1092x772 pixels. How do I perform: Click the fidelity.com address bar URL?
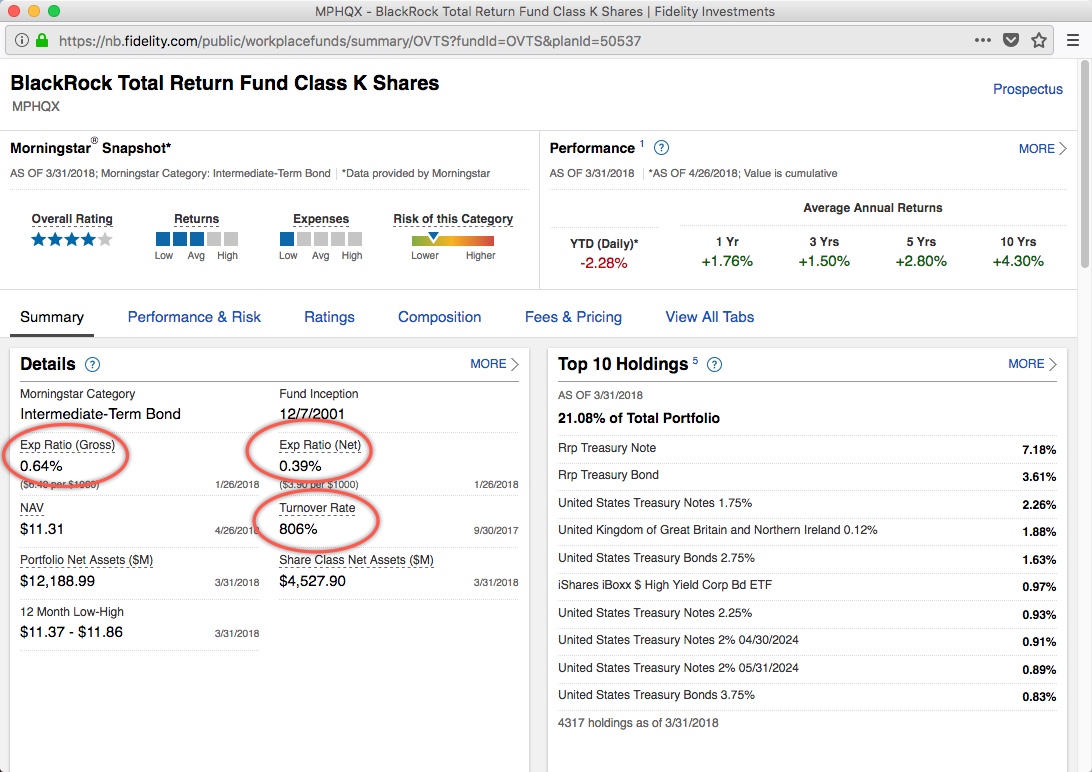point(350,41)
